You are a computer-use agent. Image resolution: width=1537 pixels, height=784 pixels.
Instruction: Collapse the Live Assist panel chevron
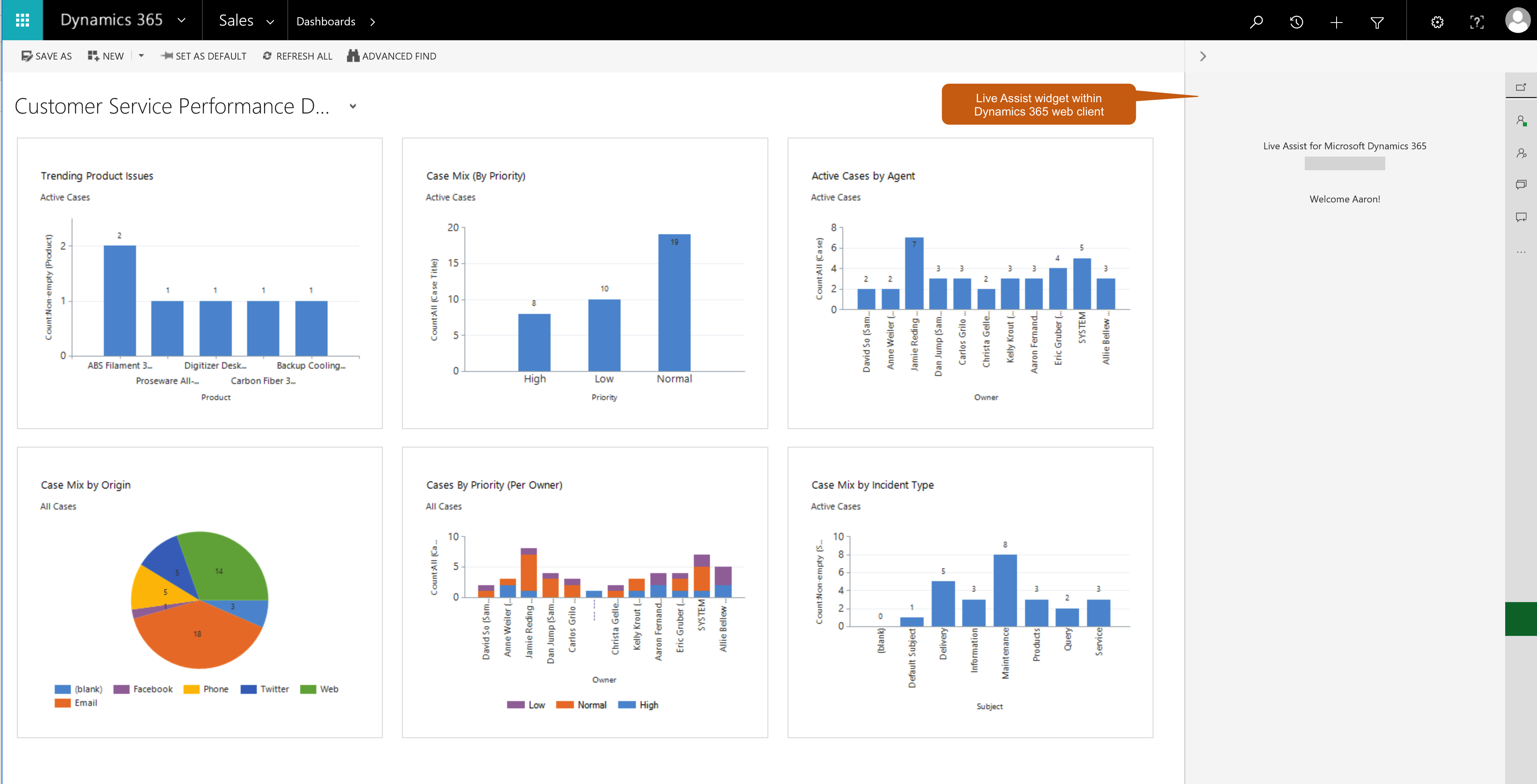tap(1203, 56)
